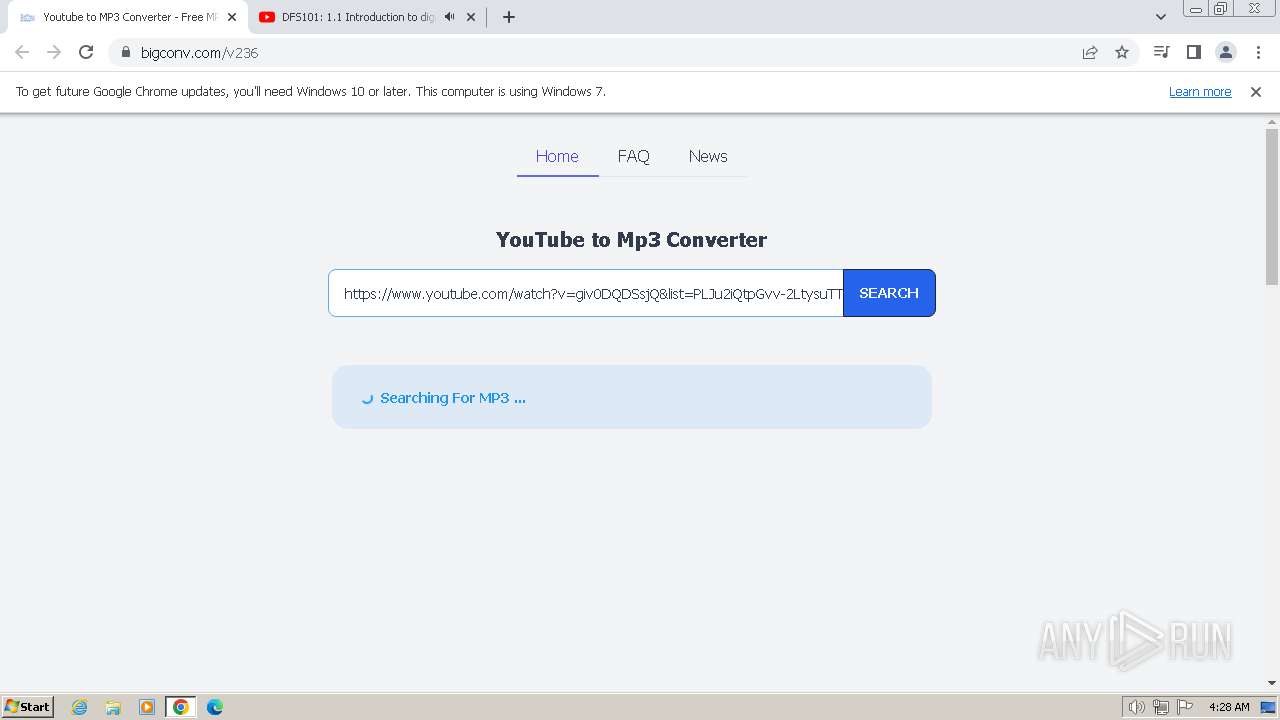Close the YouTube DFS101 tab
Image resolution: width=1280 pixels, height=720 pixels.
(x=470, y=17)
